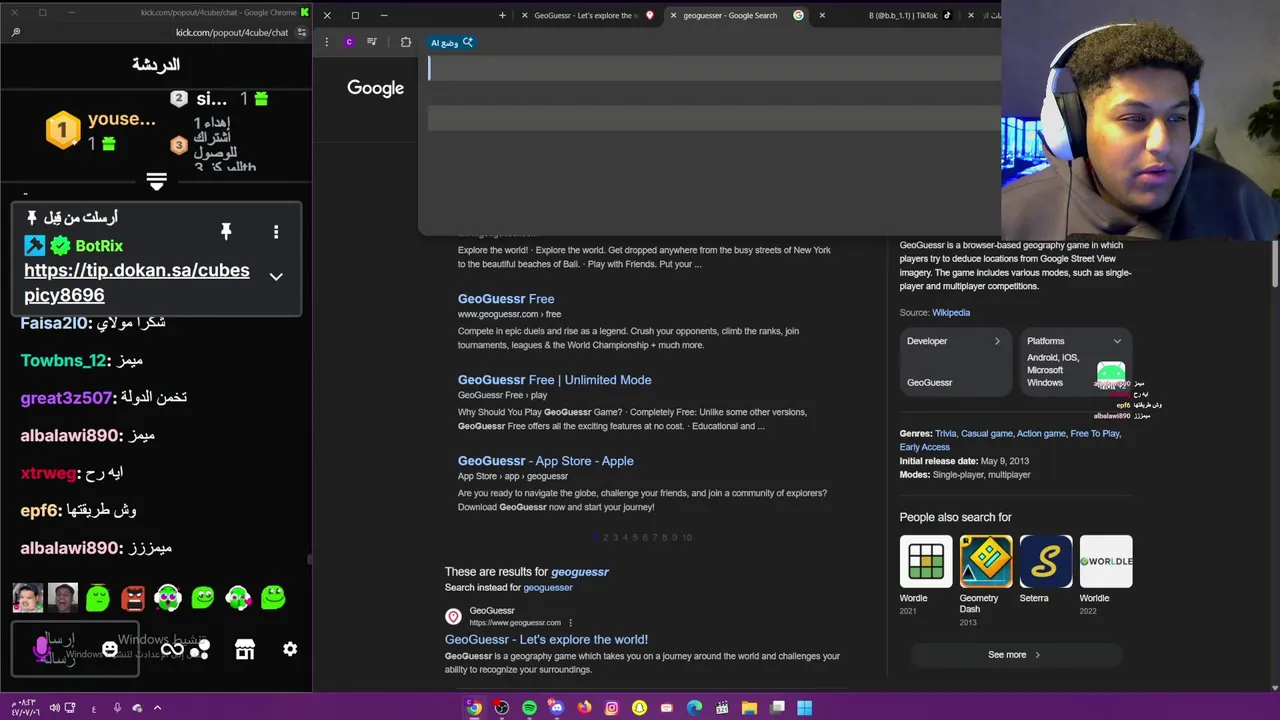
Task: Collapse the pinned message chevron
Action: coord(276,277)
